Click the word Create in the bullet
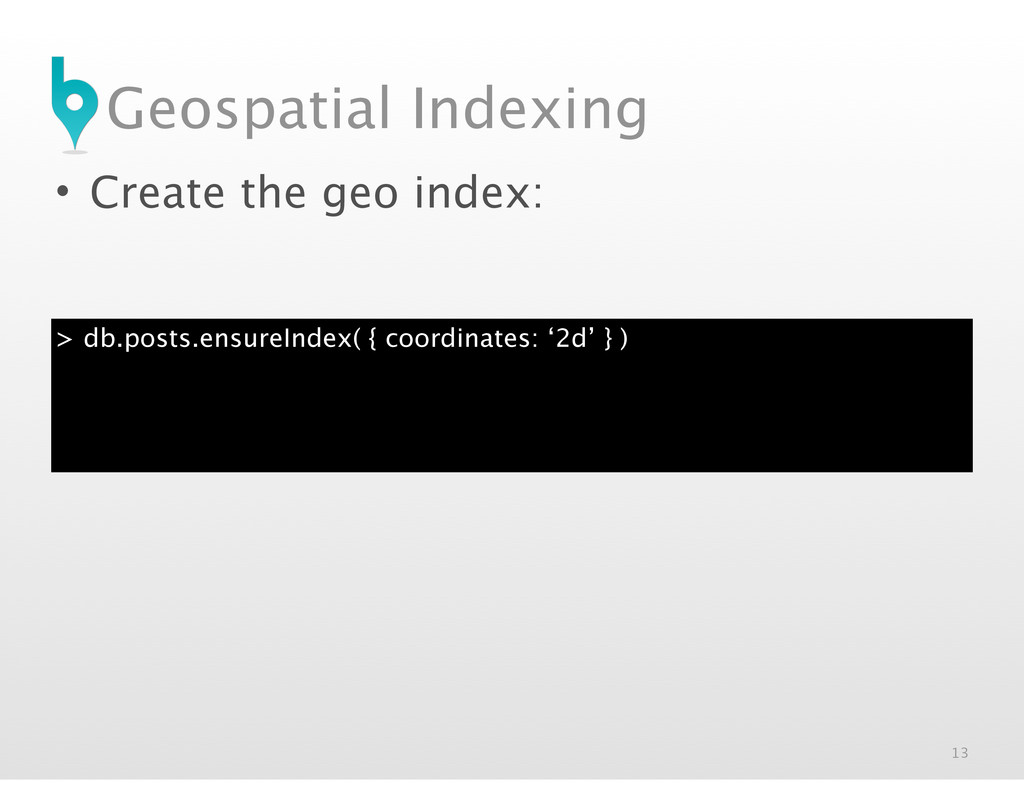1024x791 pixels. [x=157, y=193]
